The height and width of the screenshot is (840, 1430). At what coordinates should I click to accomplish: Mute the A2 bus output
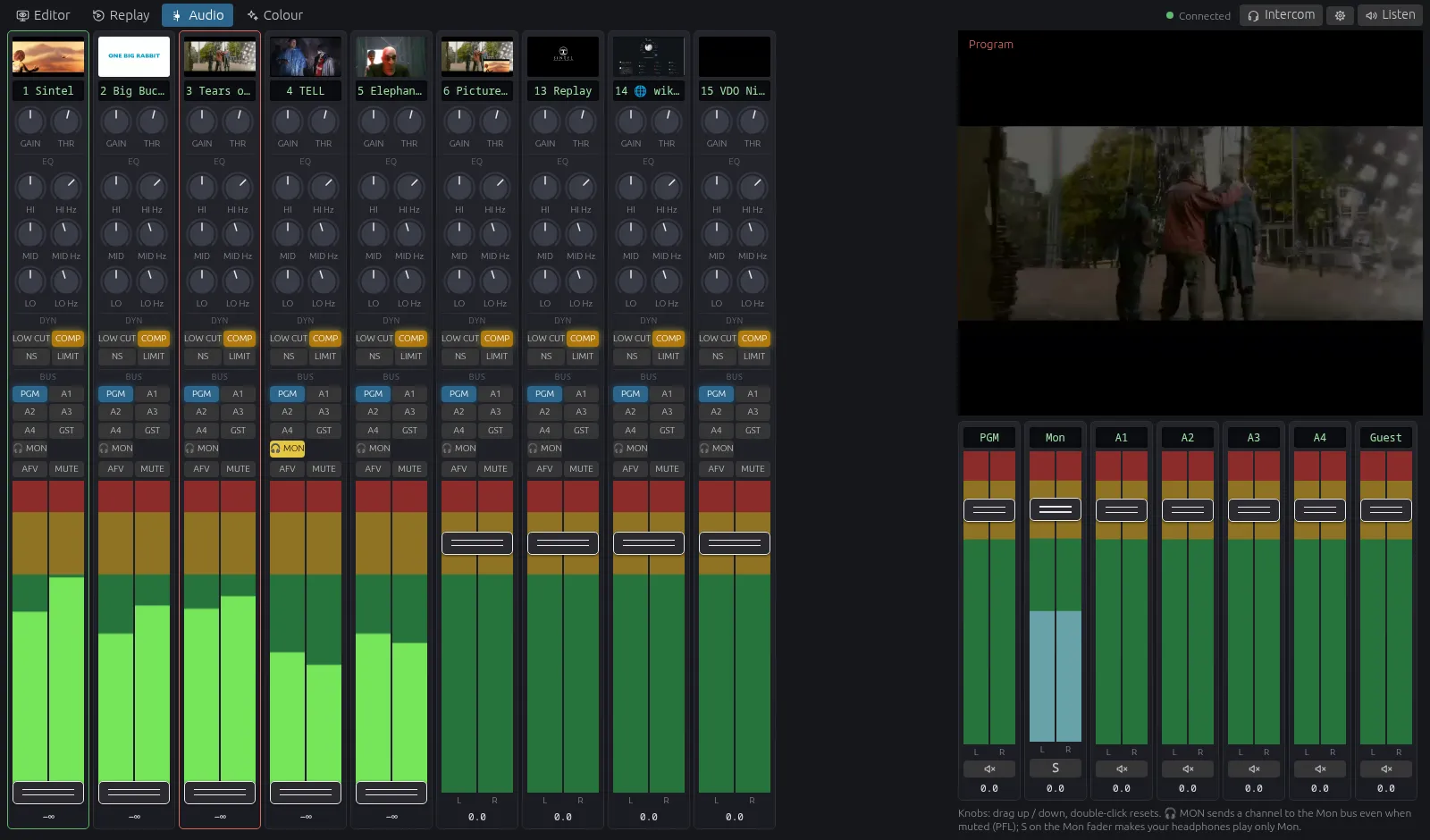click(1188, 769)
